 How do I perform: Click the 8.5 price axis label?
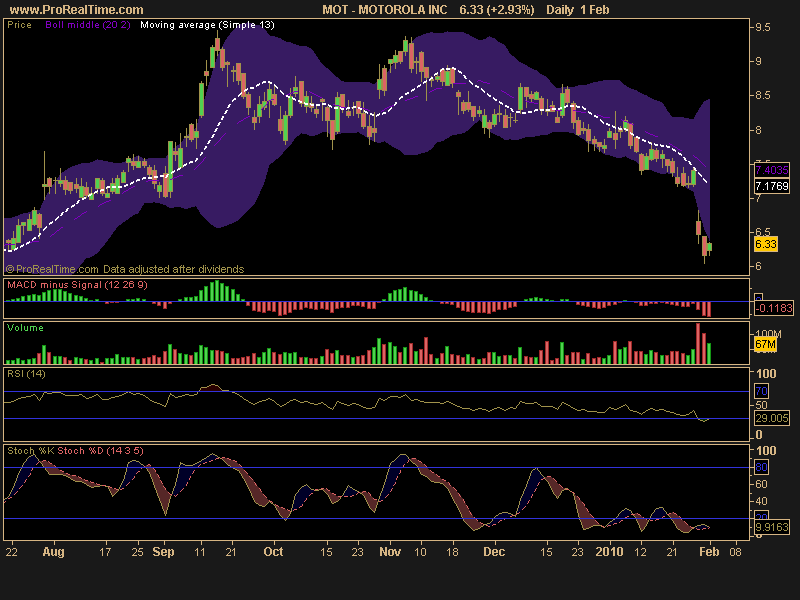pyautogui.click(x=762, y=95)
